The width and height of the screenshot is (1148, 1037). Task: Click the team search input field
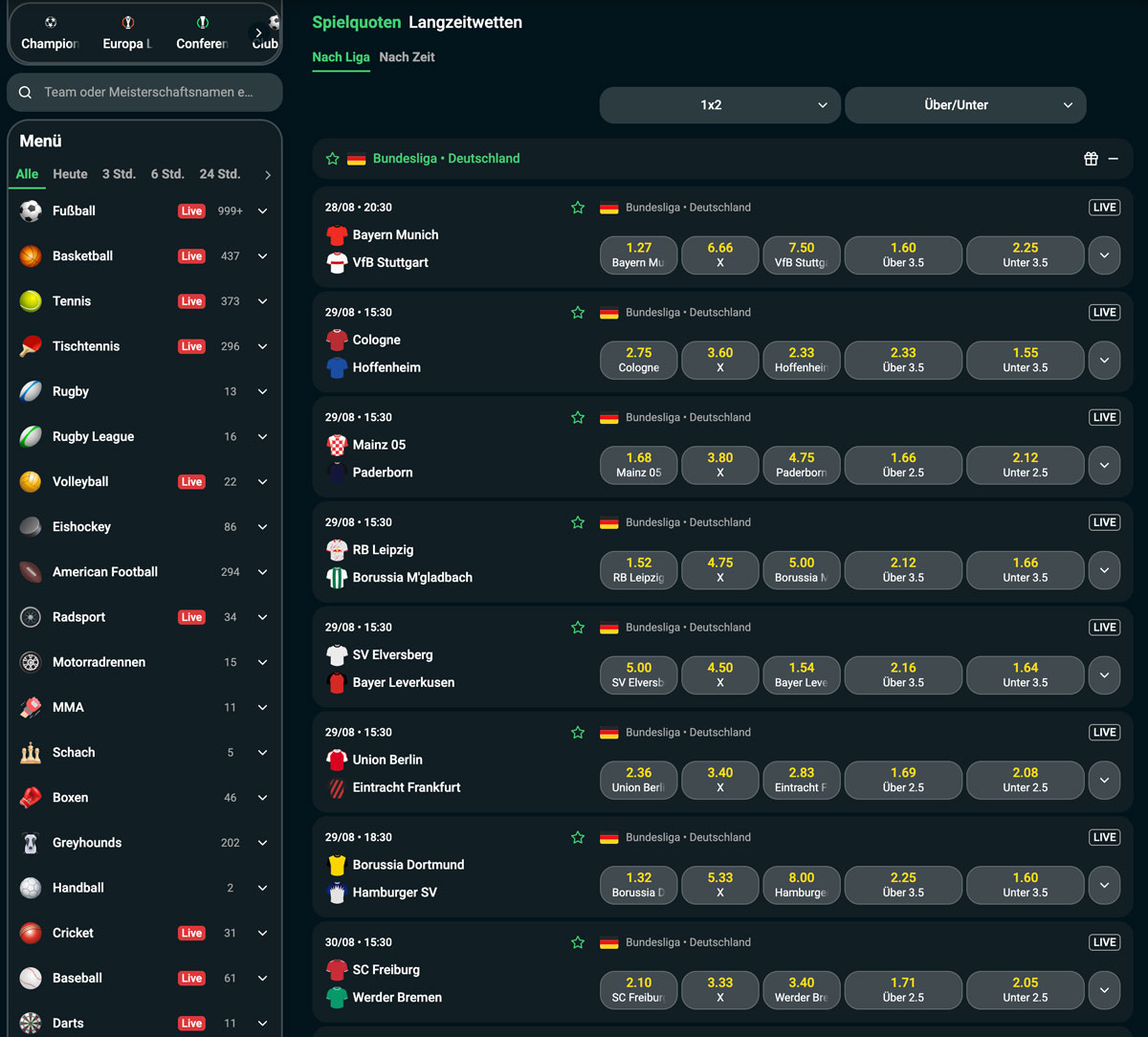[145, 93]
